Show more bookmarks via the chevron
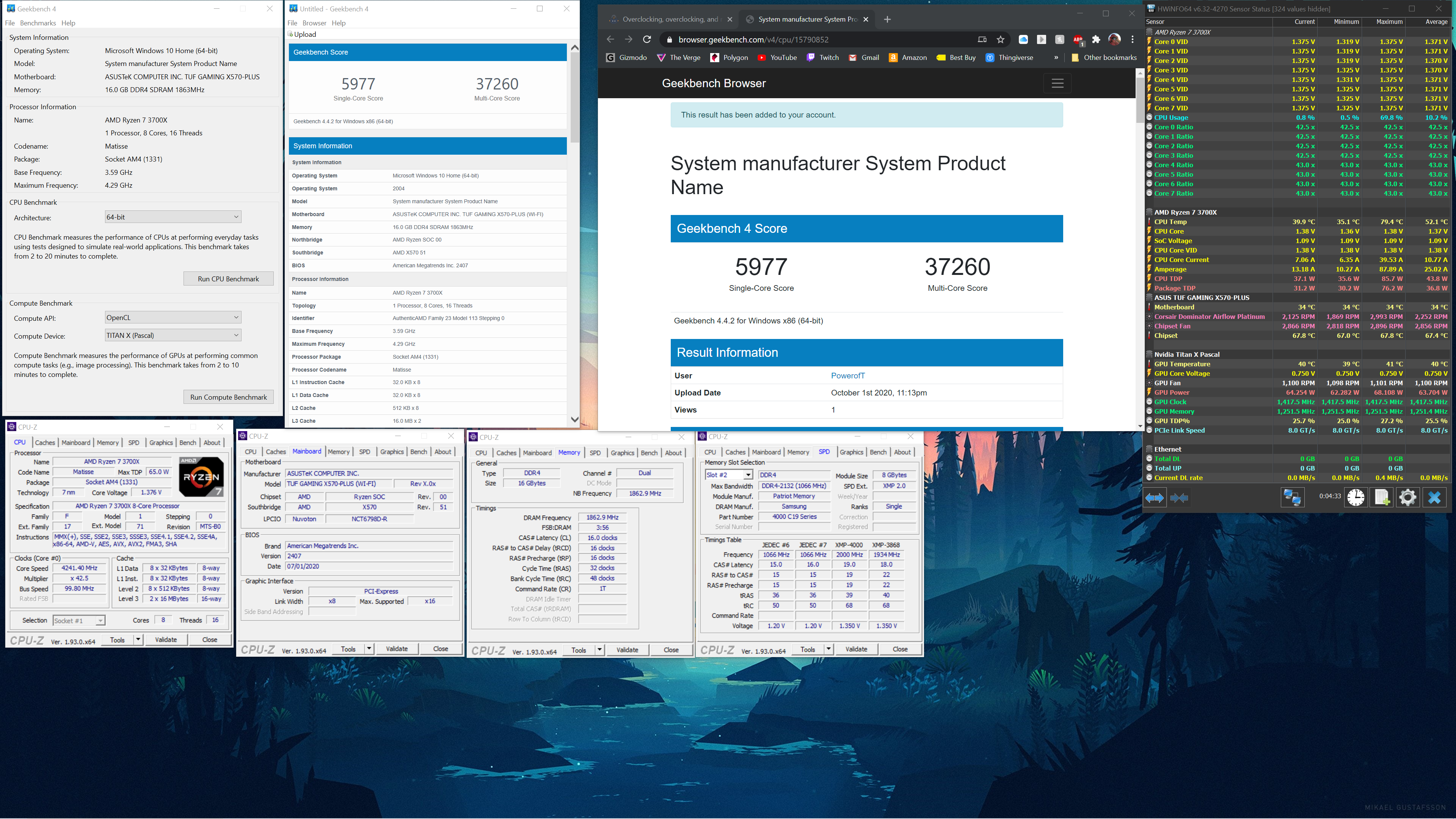Image resolution: width=1456 pixels, height=819 pixels. point(1056,58)
